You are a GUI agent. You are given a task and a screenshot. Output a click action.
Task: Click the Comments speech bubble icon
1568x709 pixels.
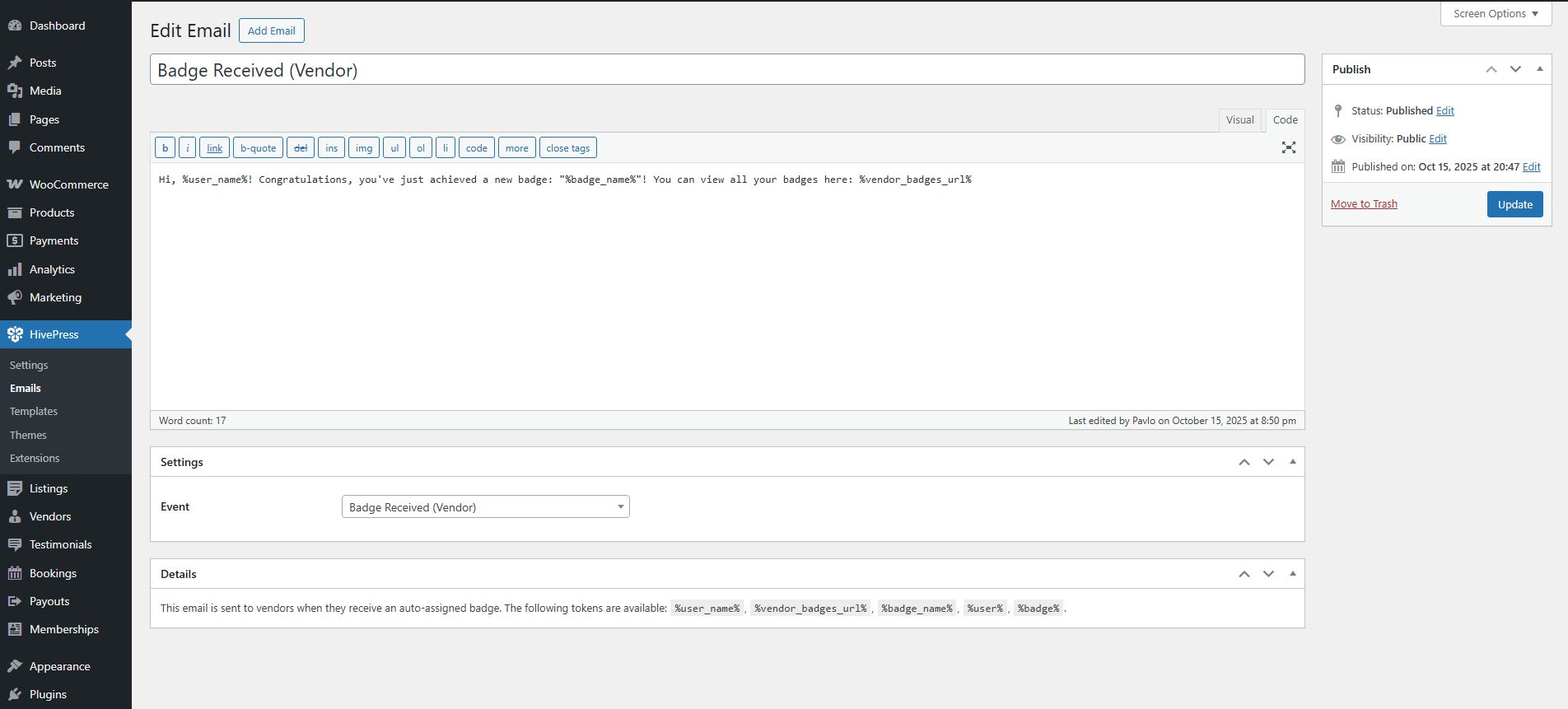click(x=15, y=147)
